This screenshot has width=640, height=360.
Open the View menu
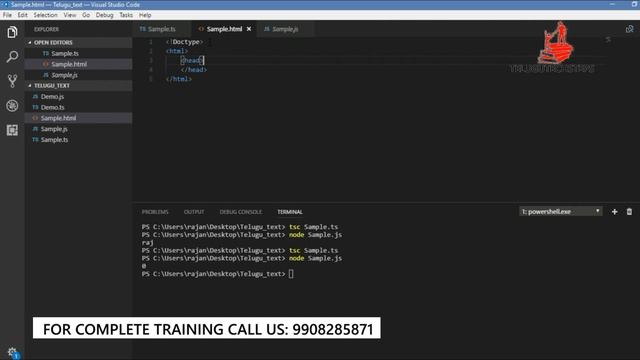tap(70, 15)
